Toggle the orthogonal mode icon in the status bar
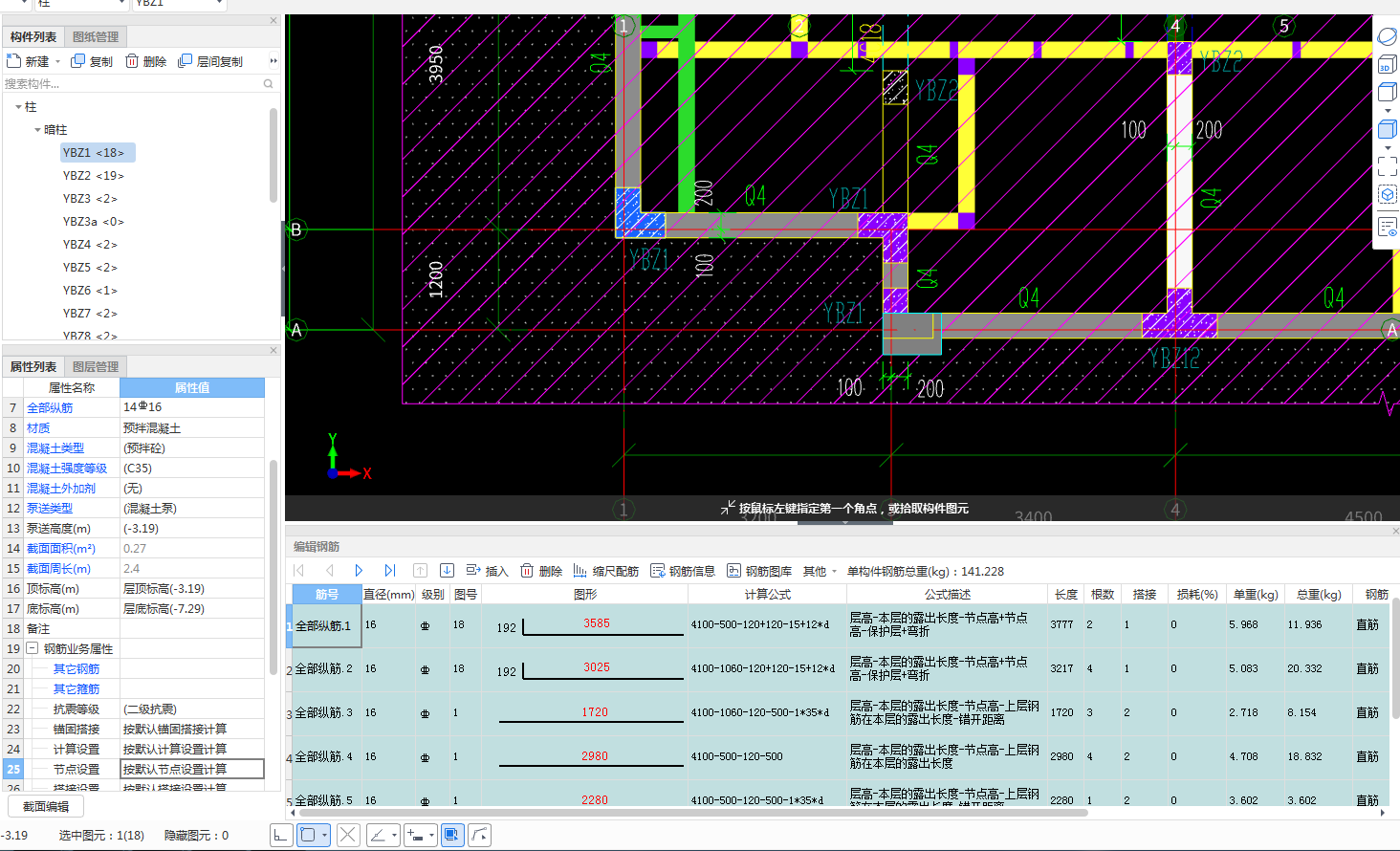This screenshot has height=851, width=1400. pyautogui.click(x=281, y=835)
